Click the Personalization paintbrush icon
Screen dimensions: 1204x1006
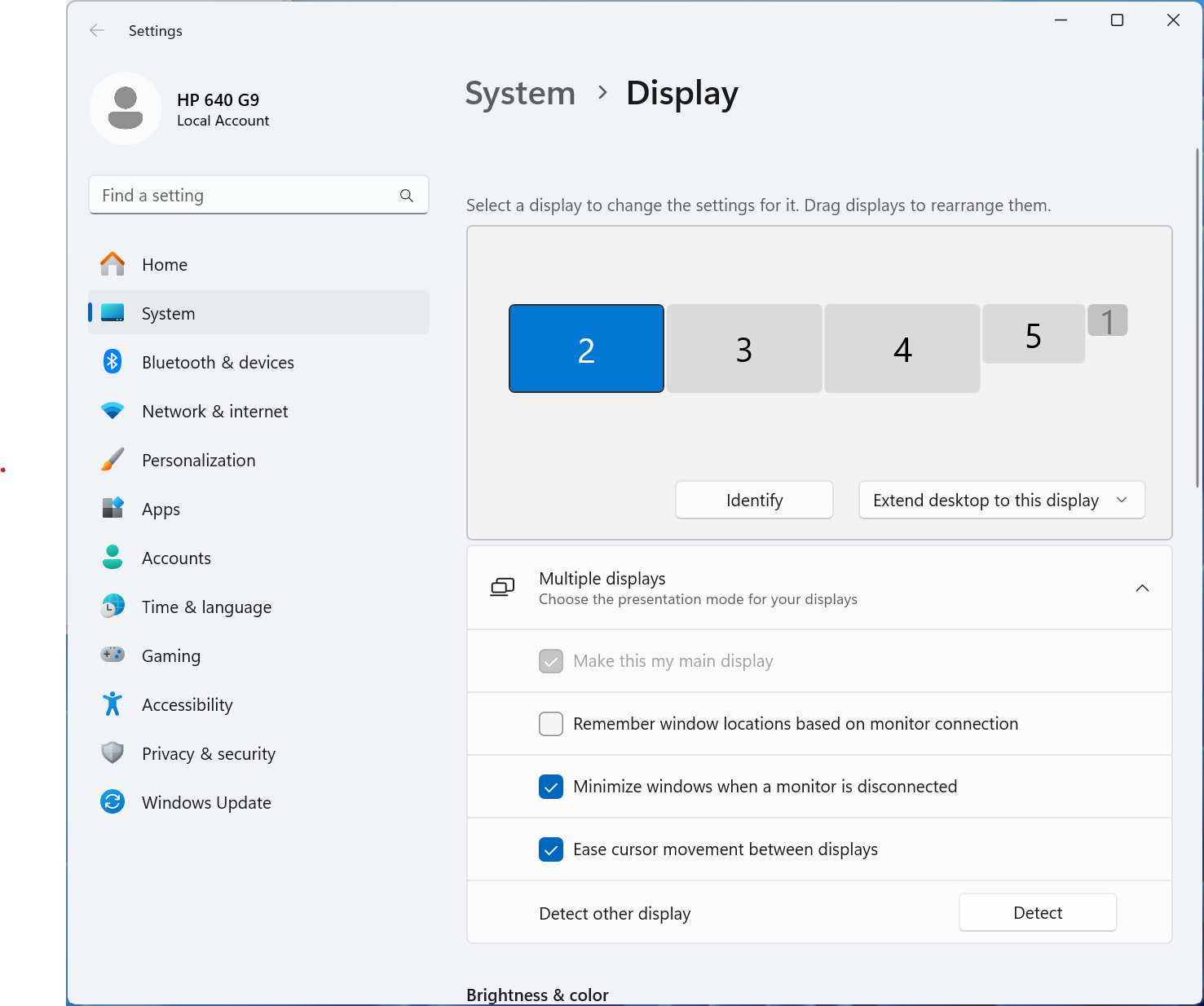click(x=112, y=460)
